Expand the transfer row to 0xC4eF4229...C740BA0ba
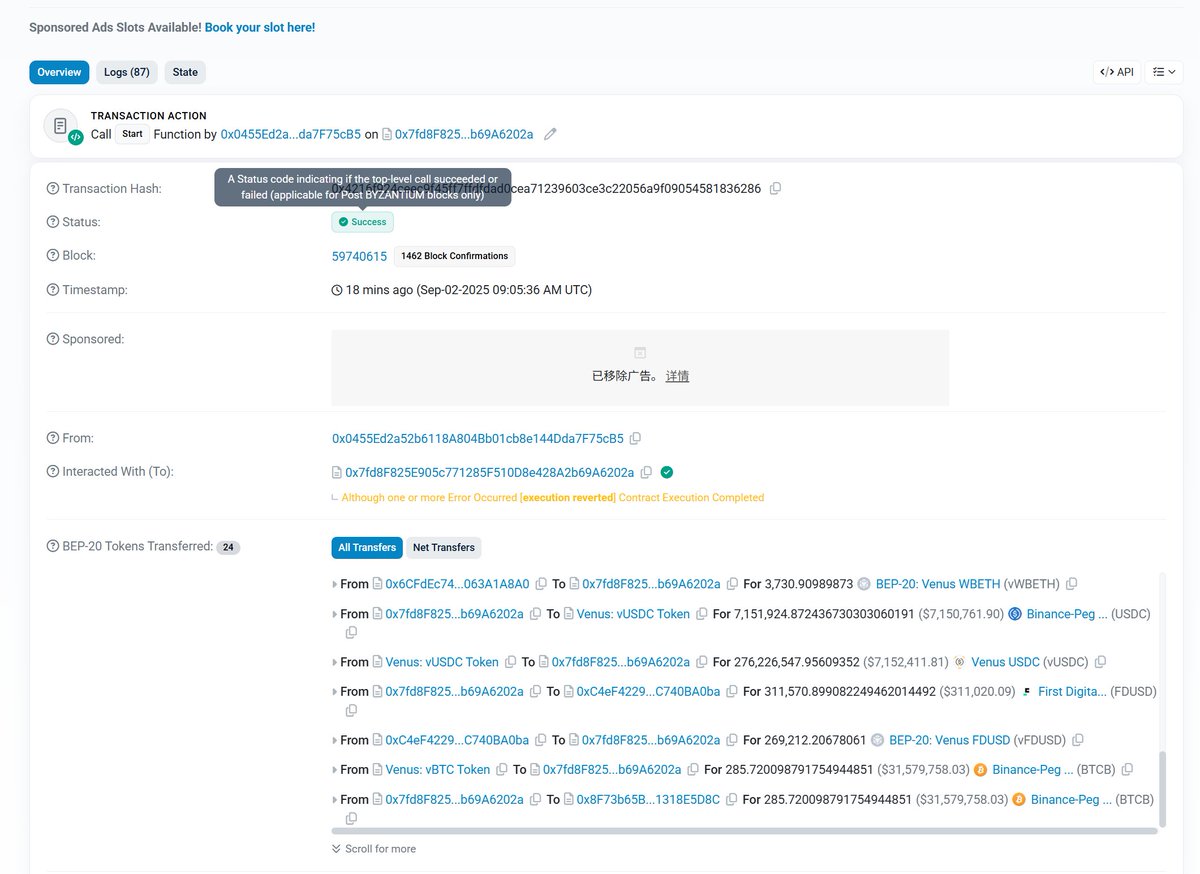 click(x=335, y=691)
